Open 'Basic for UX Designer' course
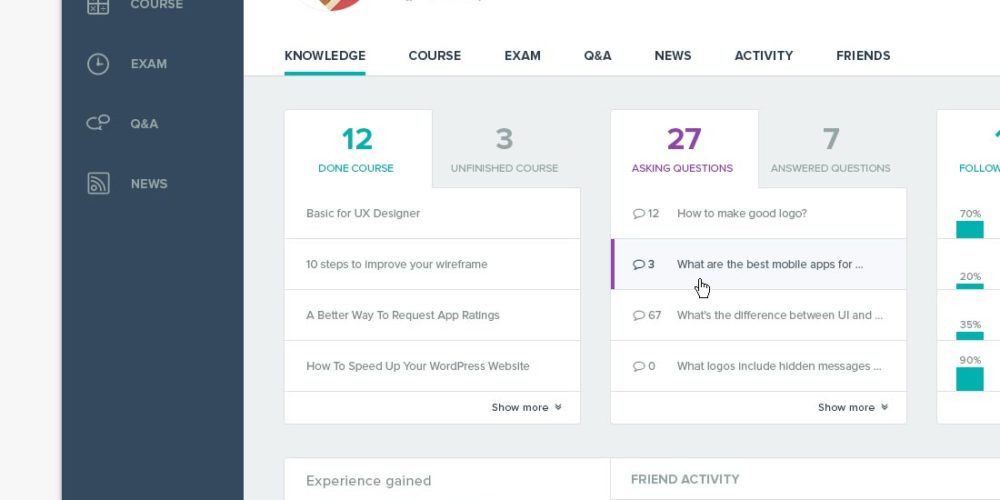This screenshot has width=1000, height=500. (x=363, y=213)
